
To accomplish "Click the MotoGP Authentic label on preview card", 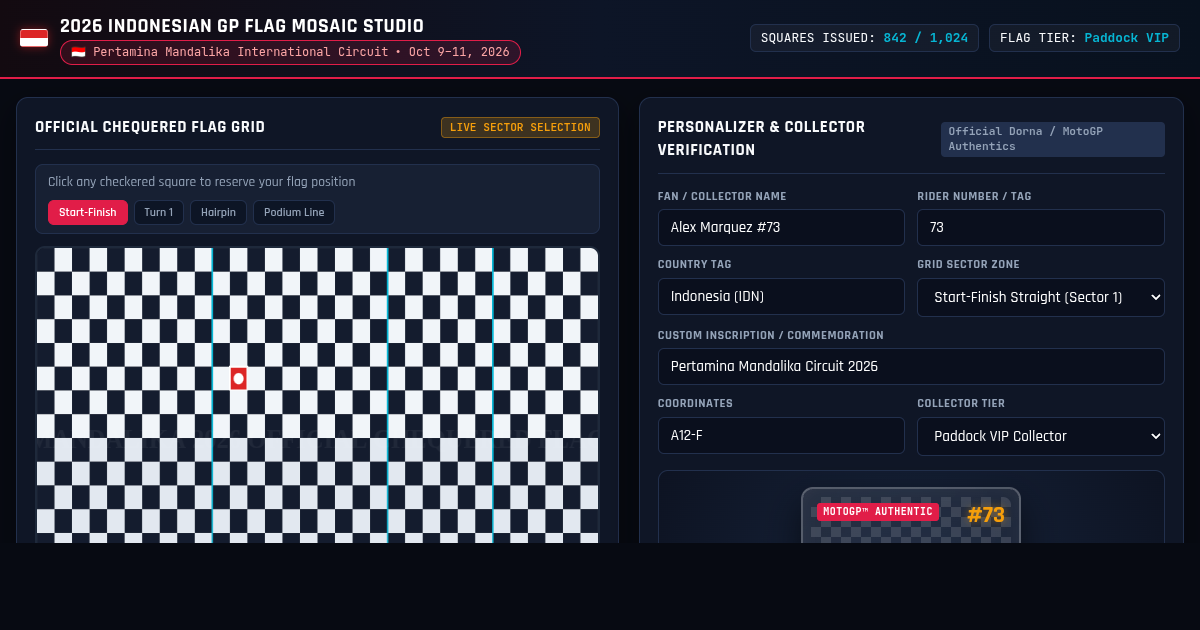I will [878, 512].
